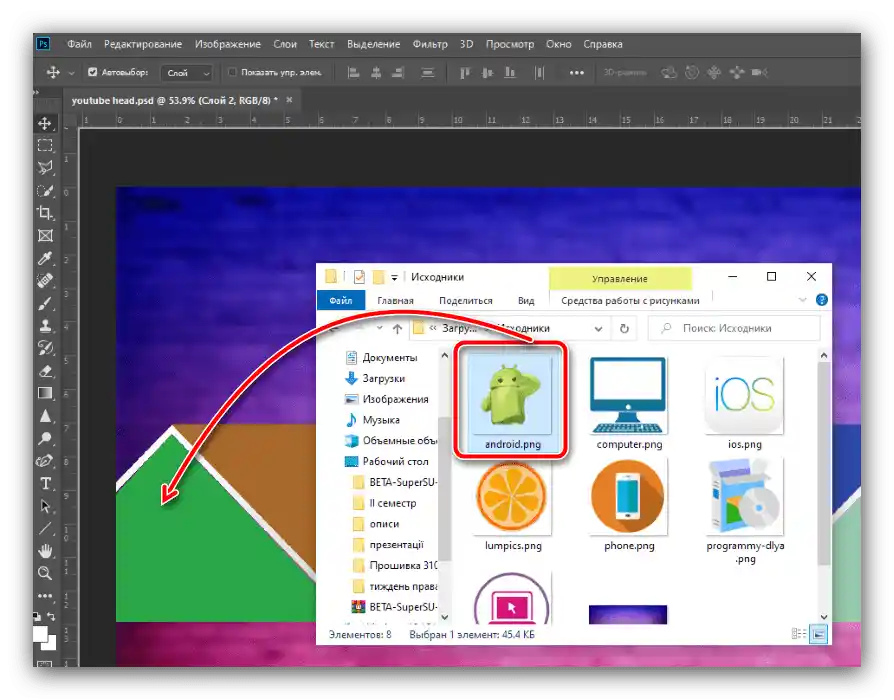Open the Слои menu
This screenshot has width=894, height=700.
pos(285,44)
